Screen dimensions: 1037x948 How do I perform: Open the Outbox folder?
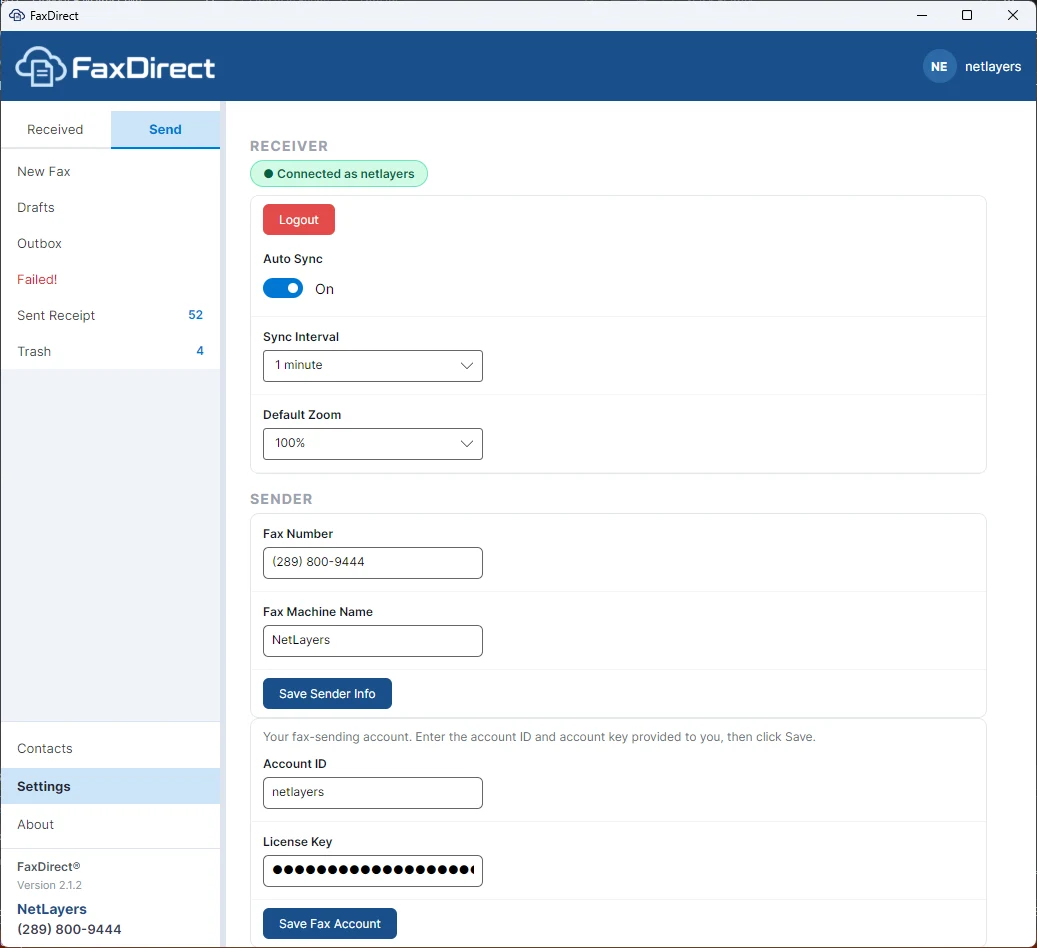pos(110,243)
